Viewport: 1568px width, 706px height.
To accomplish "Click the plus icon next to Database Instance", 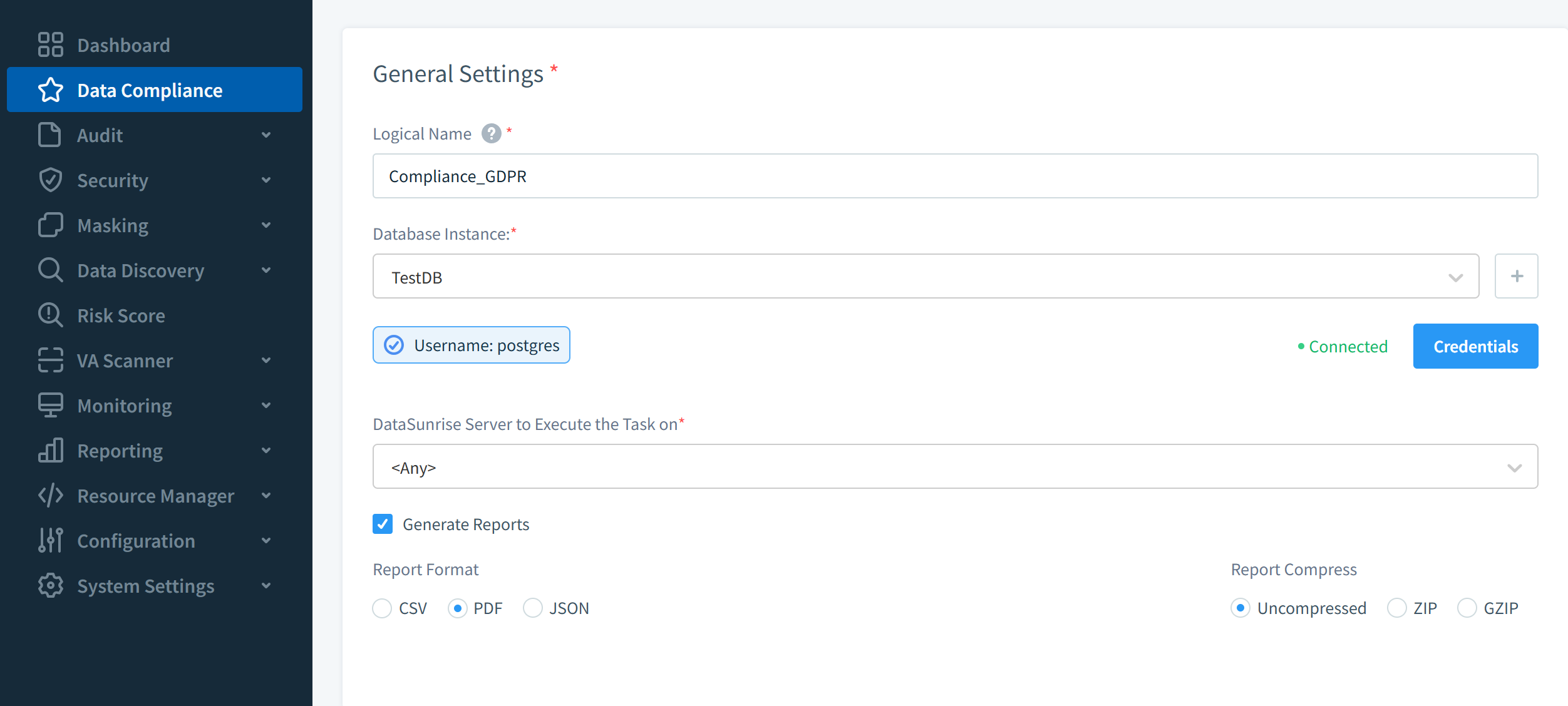I will pos(1516,275).
